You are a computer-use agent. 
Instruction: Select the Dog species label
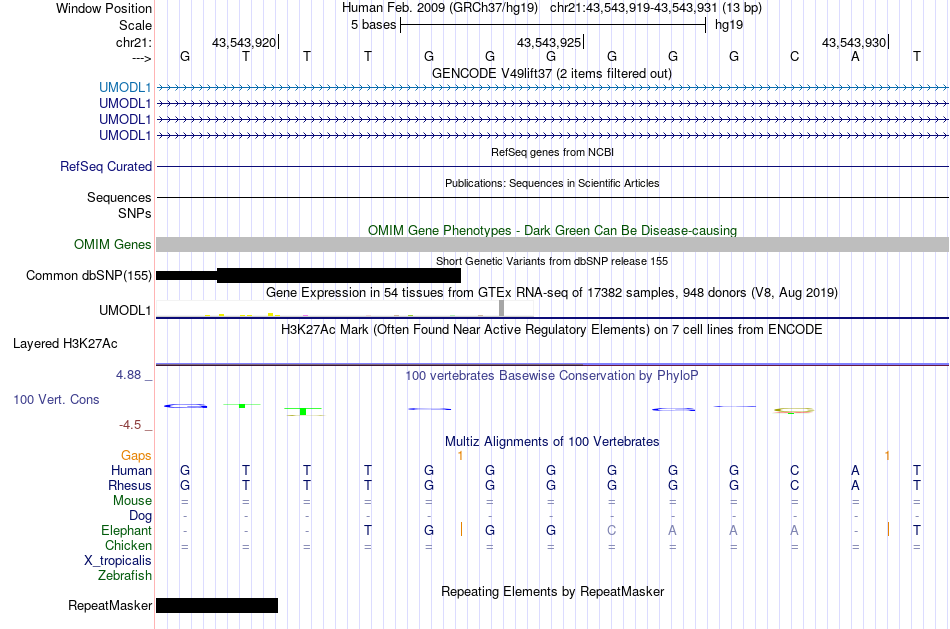click(x=140, y=516)
